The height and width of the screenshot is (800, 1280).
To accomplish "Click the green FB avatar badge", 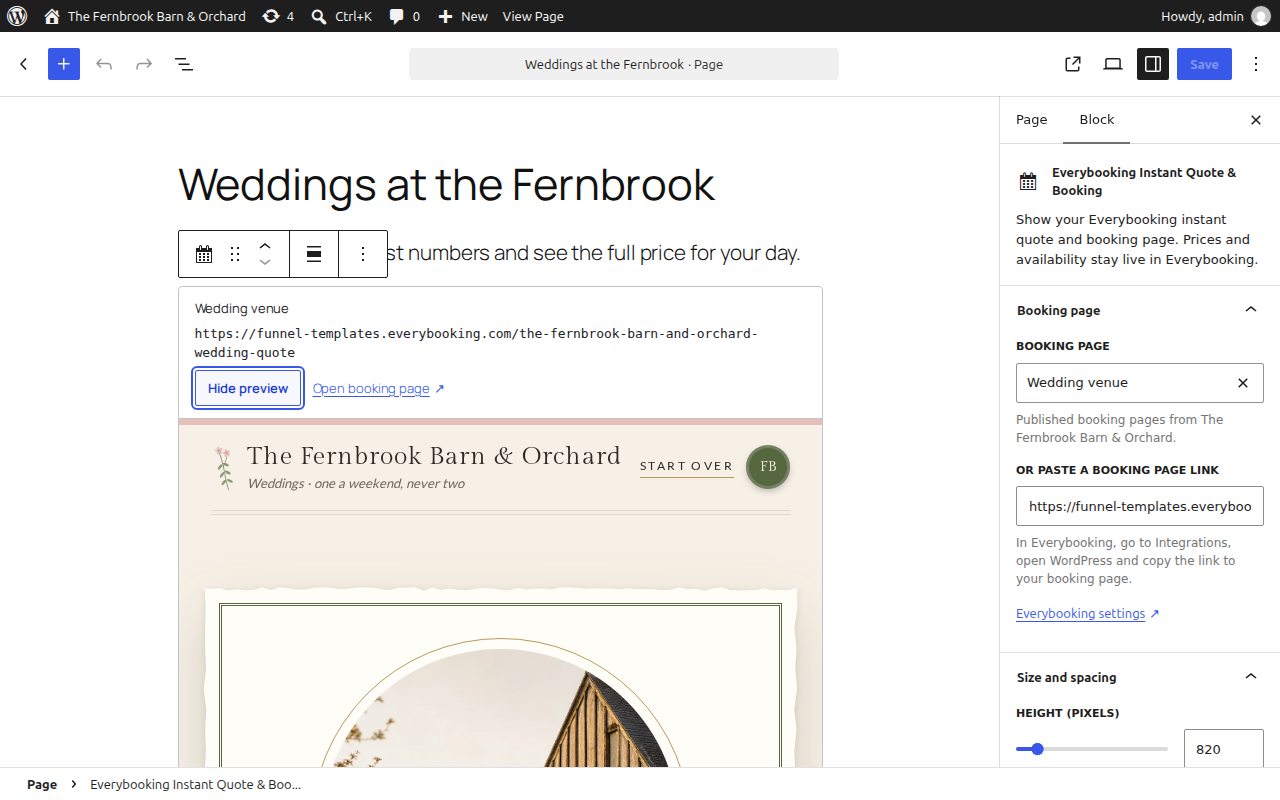I will click(768, 467).
